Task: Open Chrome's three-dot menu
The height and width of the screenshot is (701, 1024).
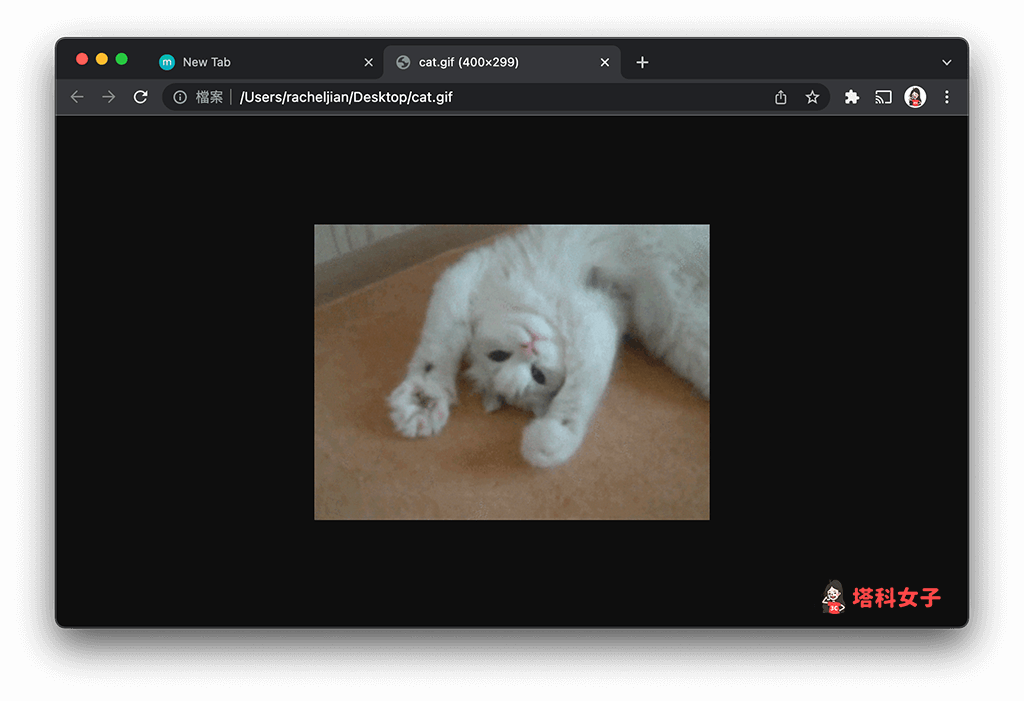Action: [x=947, y=97]
